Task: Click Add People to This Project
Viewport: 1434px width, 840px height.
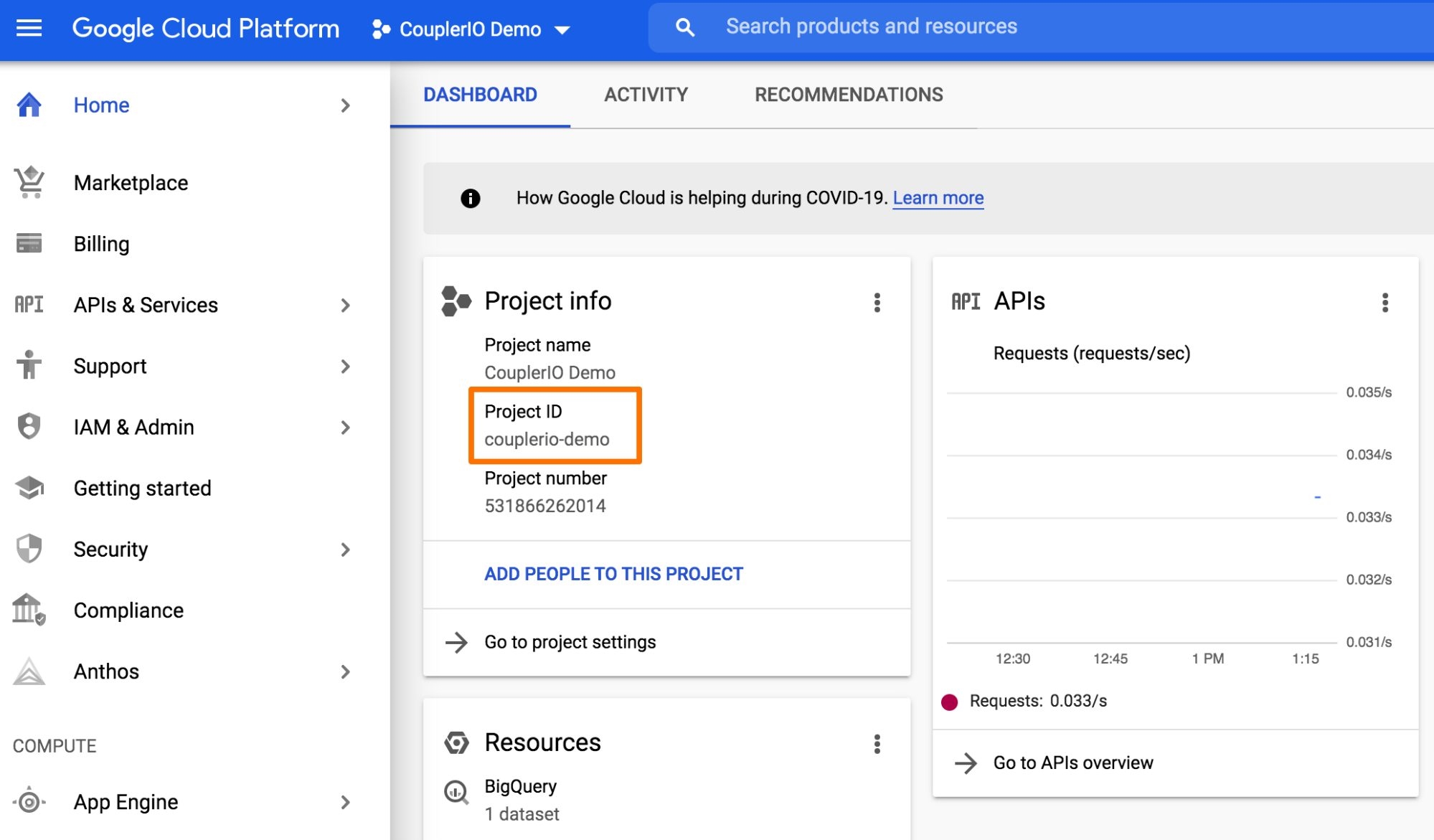Action: [x=613, y=574]
